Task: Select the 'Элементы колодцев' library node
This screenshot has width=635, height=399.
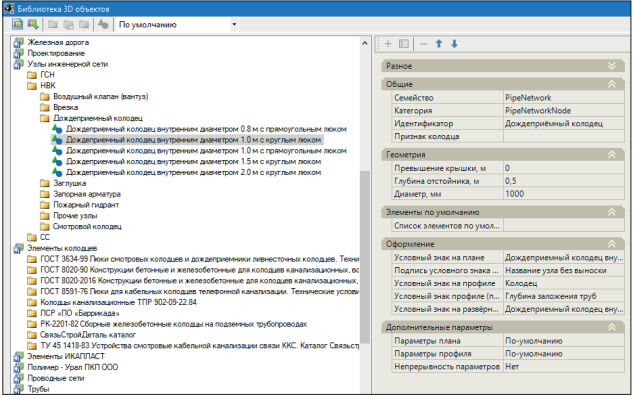Action: (x=62, y=248)
